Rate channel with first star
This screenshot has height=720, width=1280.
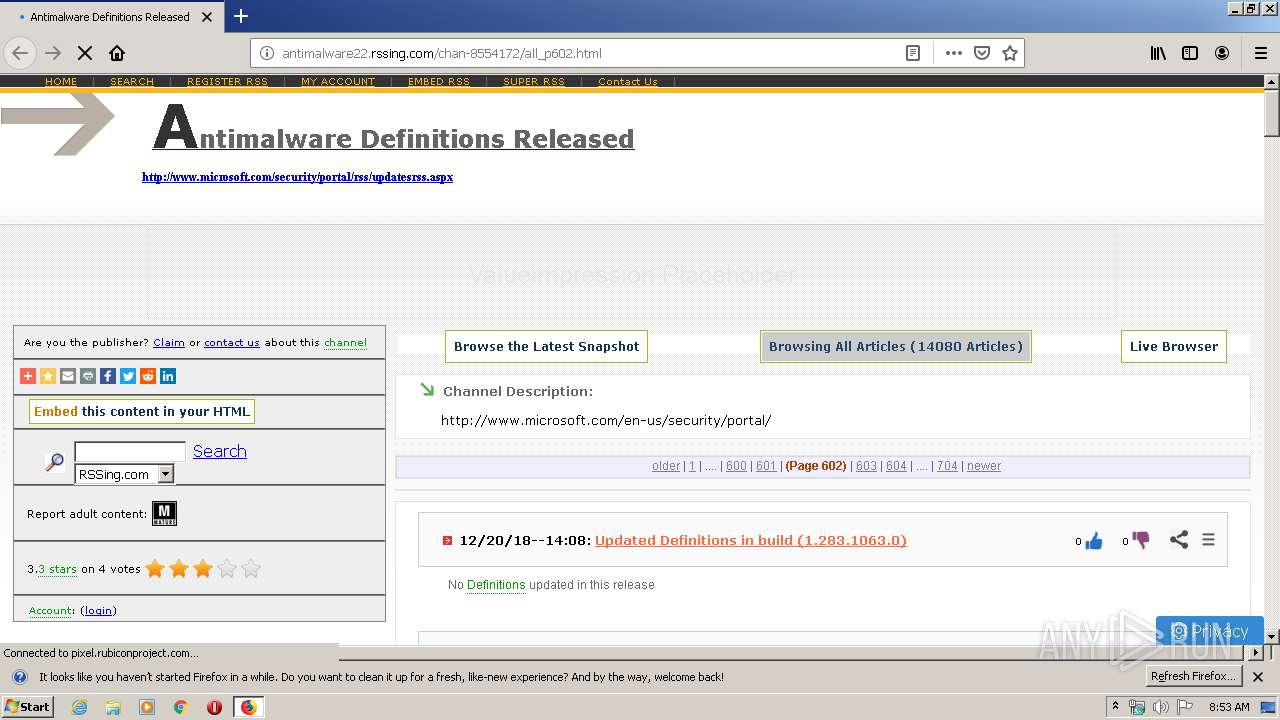coord(155,569)
